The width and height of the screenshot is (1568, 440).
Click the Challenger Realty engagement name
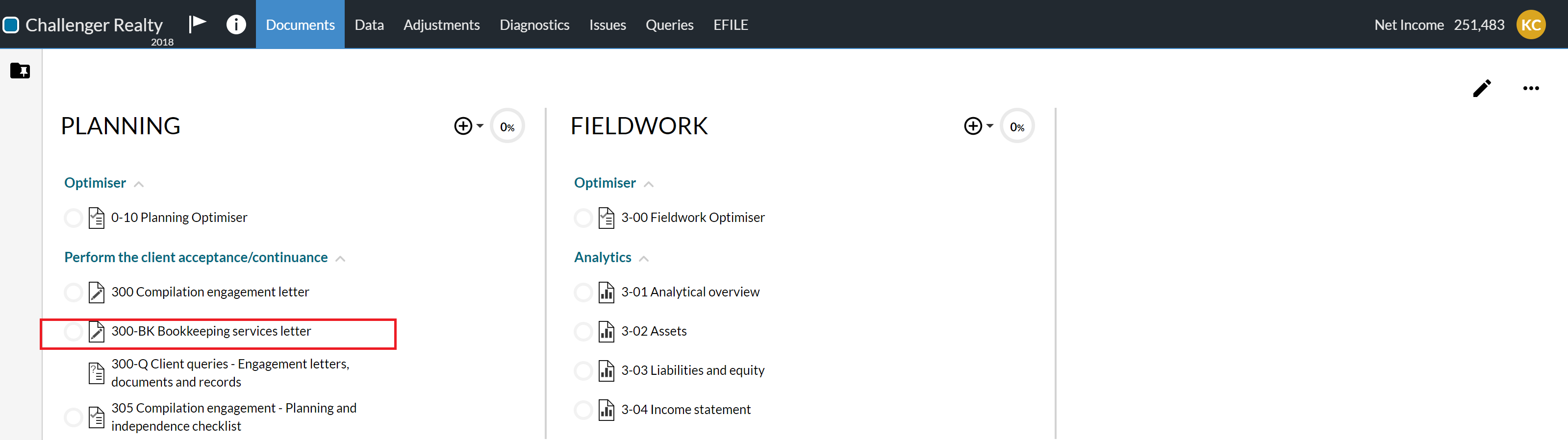[94, 25]
